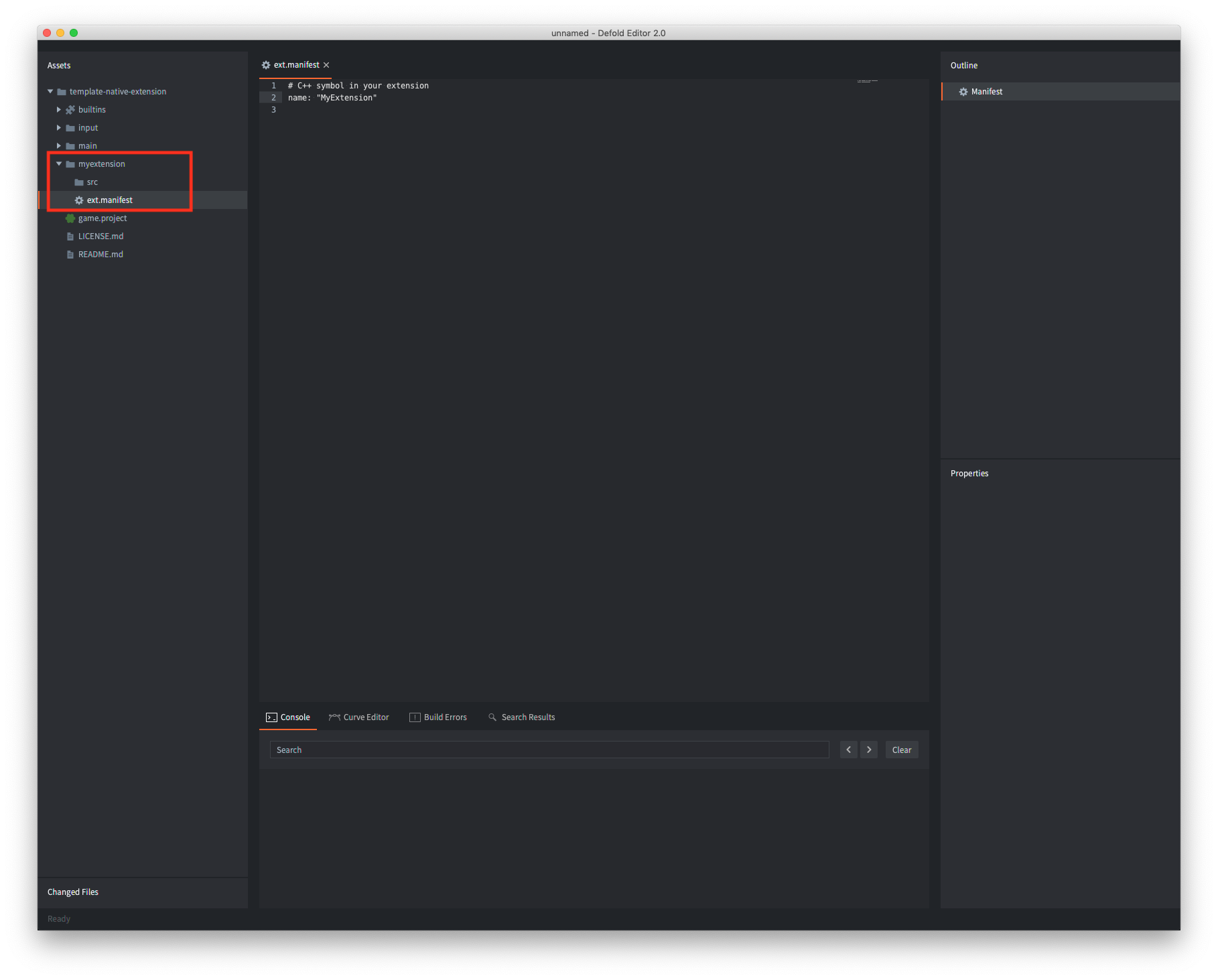Click the builtins puzzle-piece icon
Viewport: 1218px width, 980px height.
pos(70,110)
